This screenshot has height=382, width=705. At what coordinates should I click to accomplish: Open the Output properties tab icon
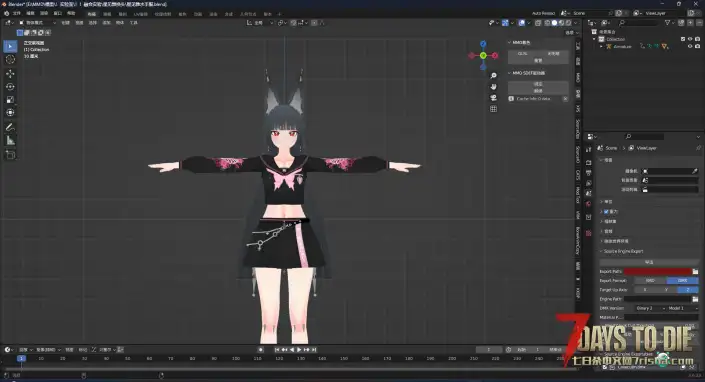tap(589, 173)
